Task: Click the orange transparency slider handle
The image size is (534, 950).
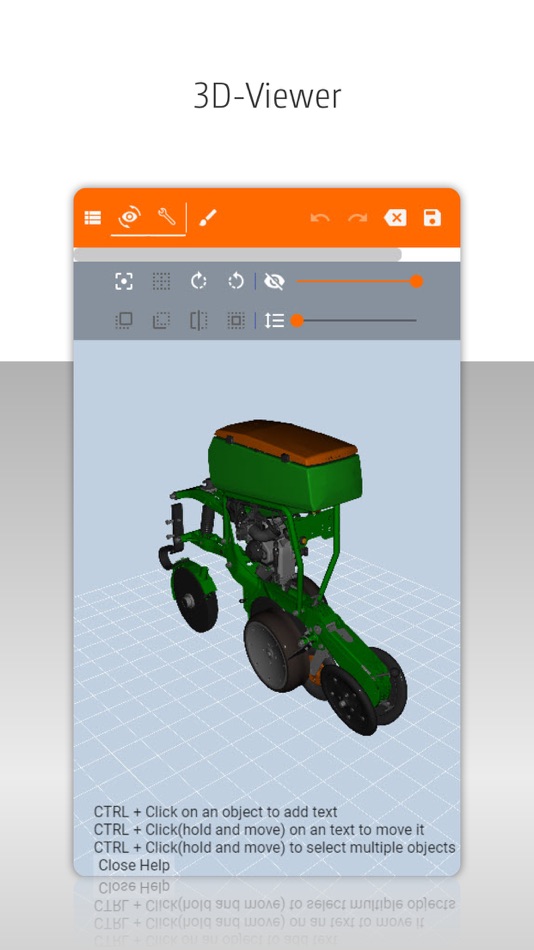Action: point(416,281)
